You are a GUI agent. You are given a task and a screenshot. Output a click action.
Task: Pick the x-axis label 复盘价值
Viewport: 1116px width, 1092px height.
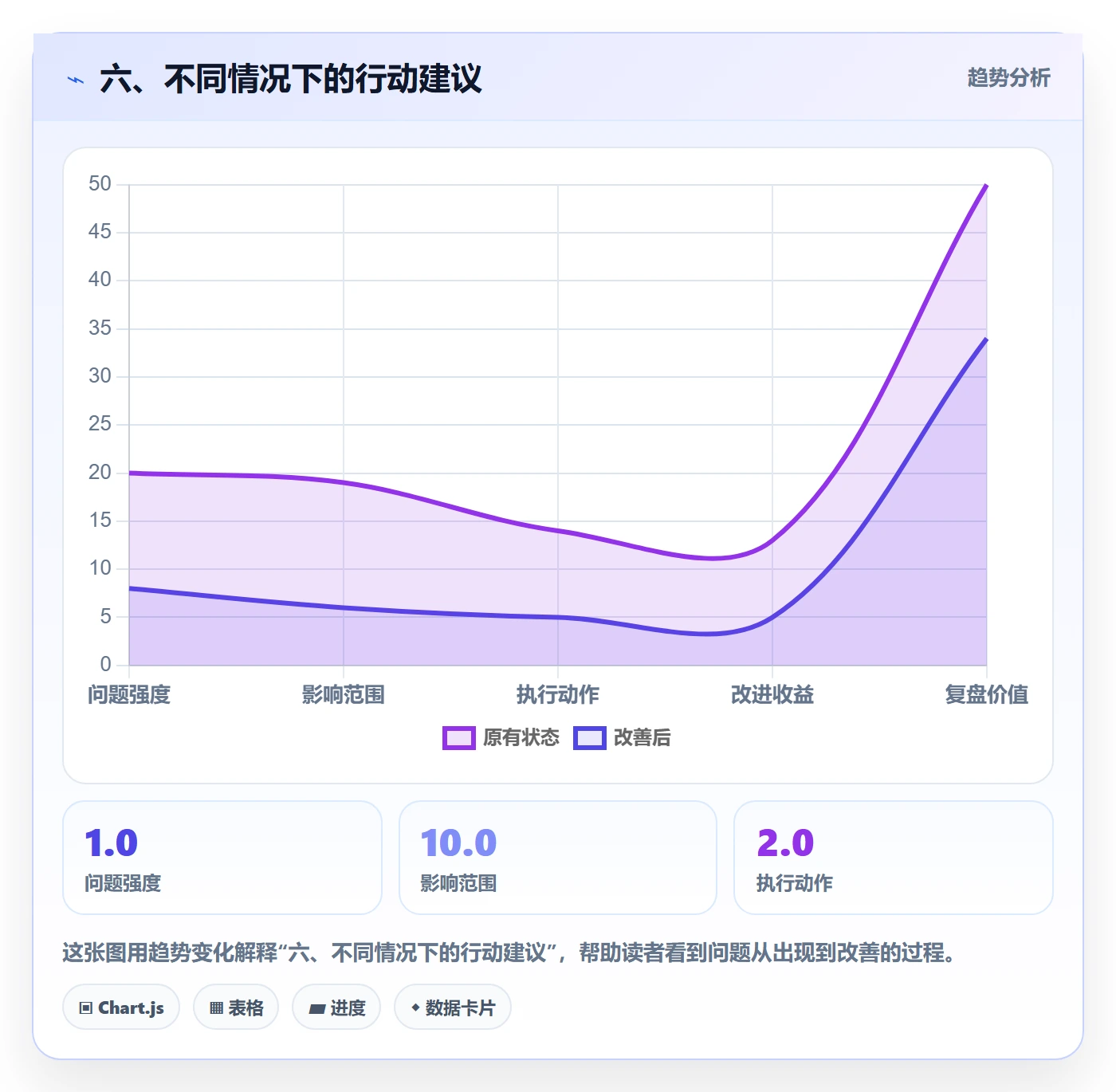point(987,694)
